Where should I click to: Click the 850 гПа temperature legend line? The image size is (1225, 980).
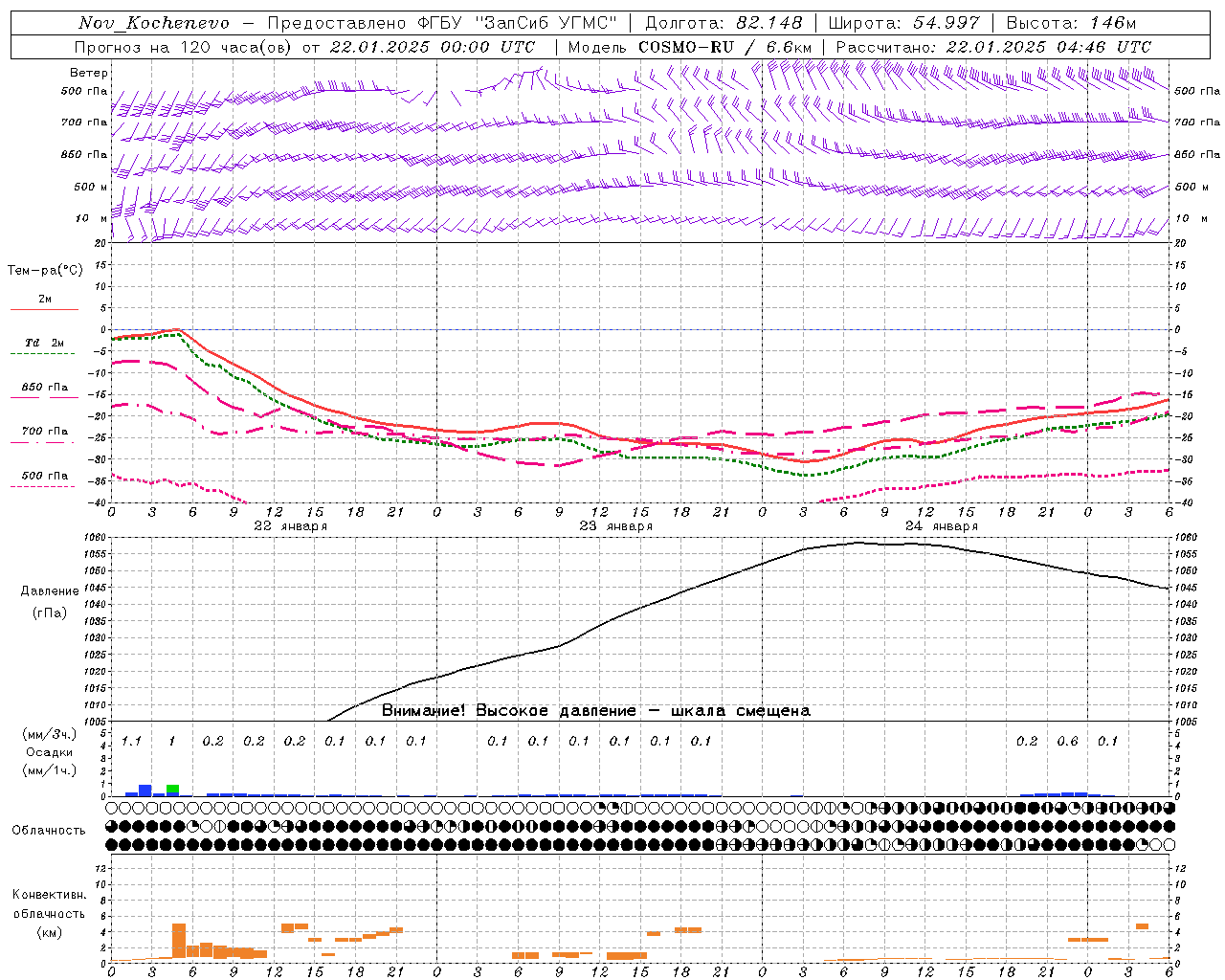43,397
